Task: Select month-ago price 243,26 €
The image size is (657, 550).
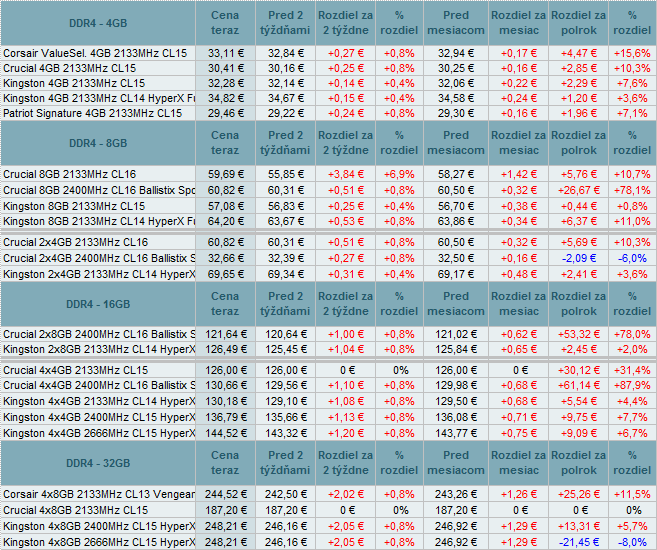Action: pos(456,494)
